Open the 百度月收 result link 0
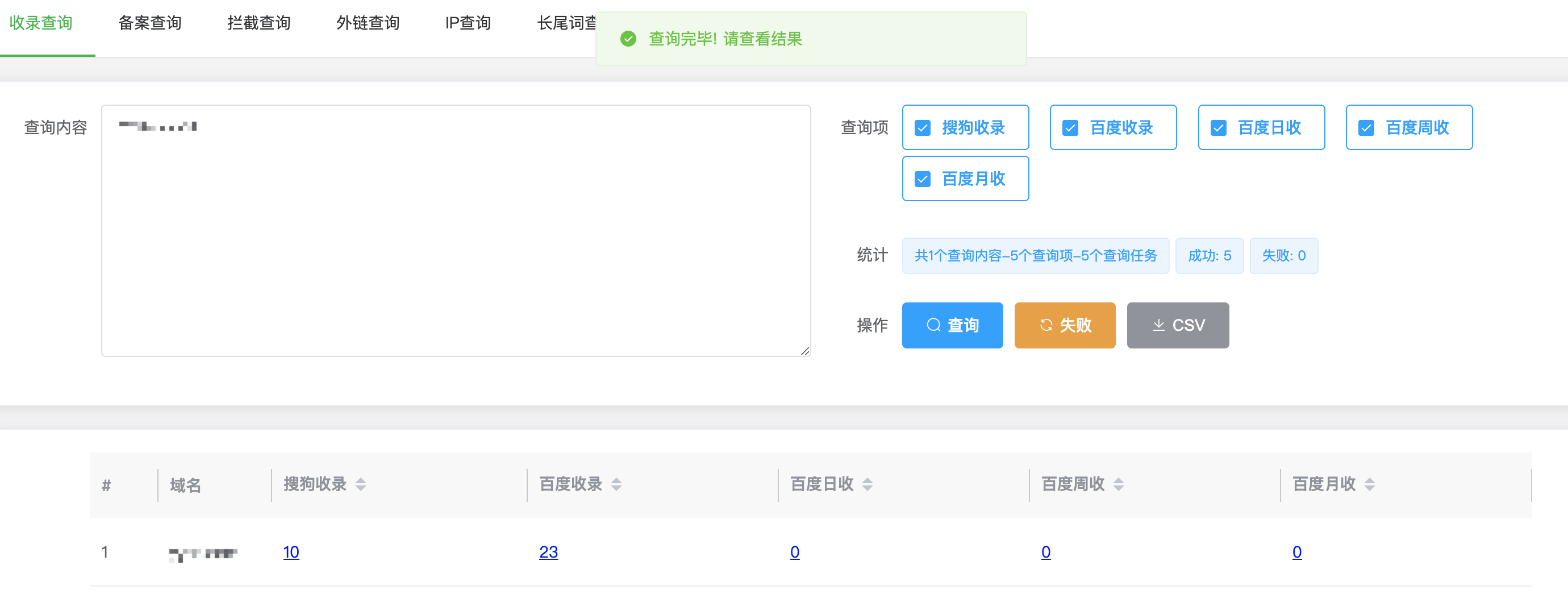The image size is (1568, 598). coord(1297,553)
